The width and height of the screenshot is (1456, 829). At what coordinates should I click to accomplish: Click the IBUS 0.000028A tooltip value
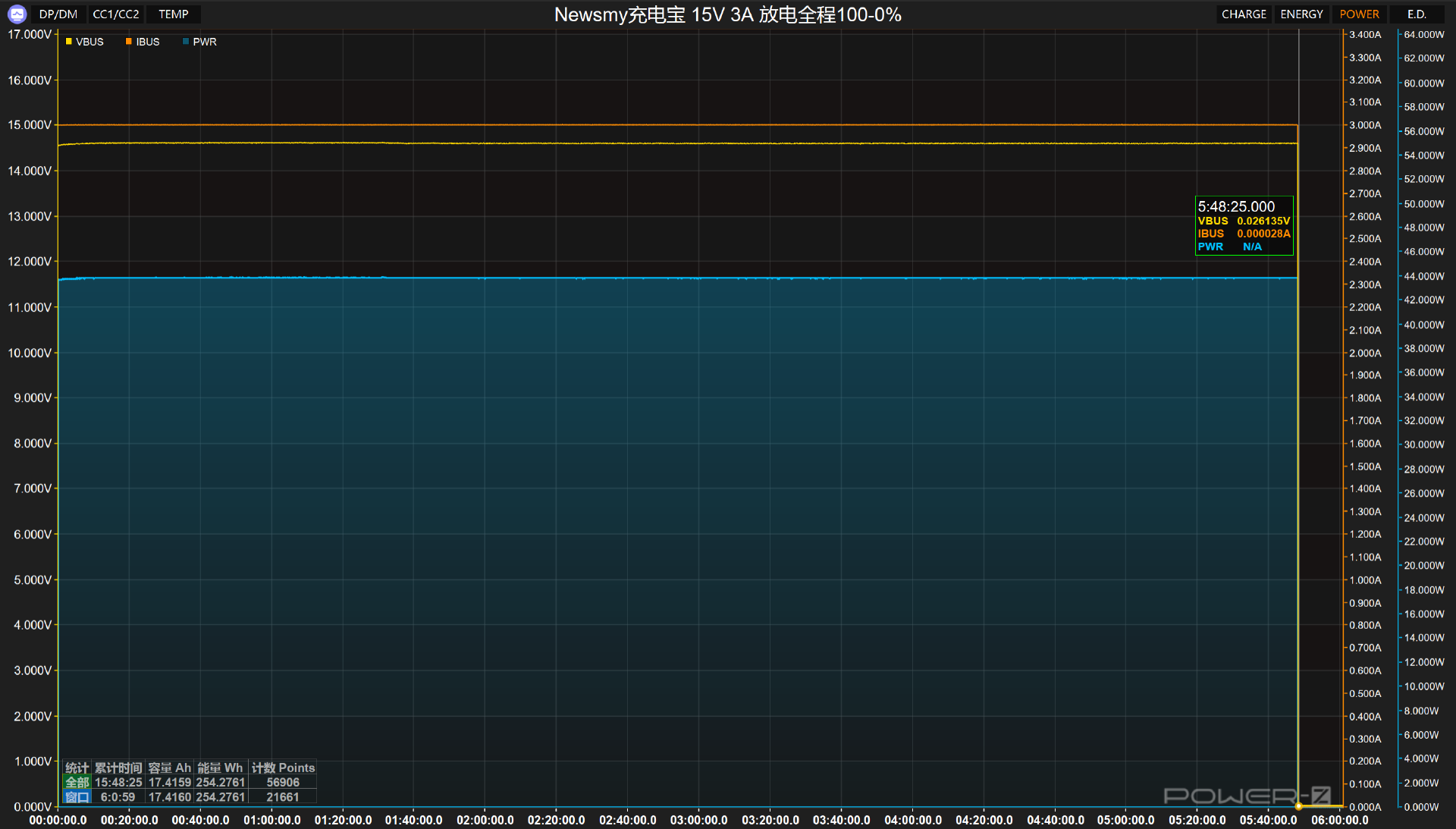pos(1244,234)
